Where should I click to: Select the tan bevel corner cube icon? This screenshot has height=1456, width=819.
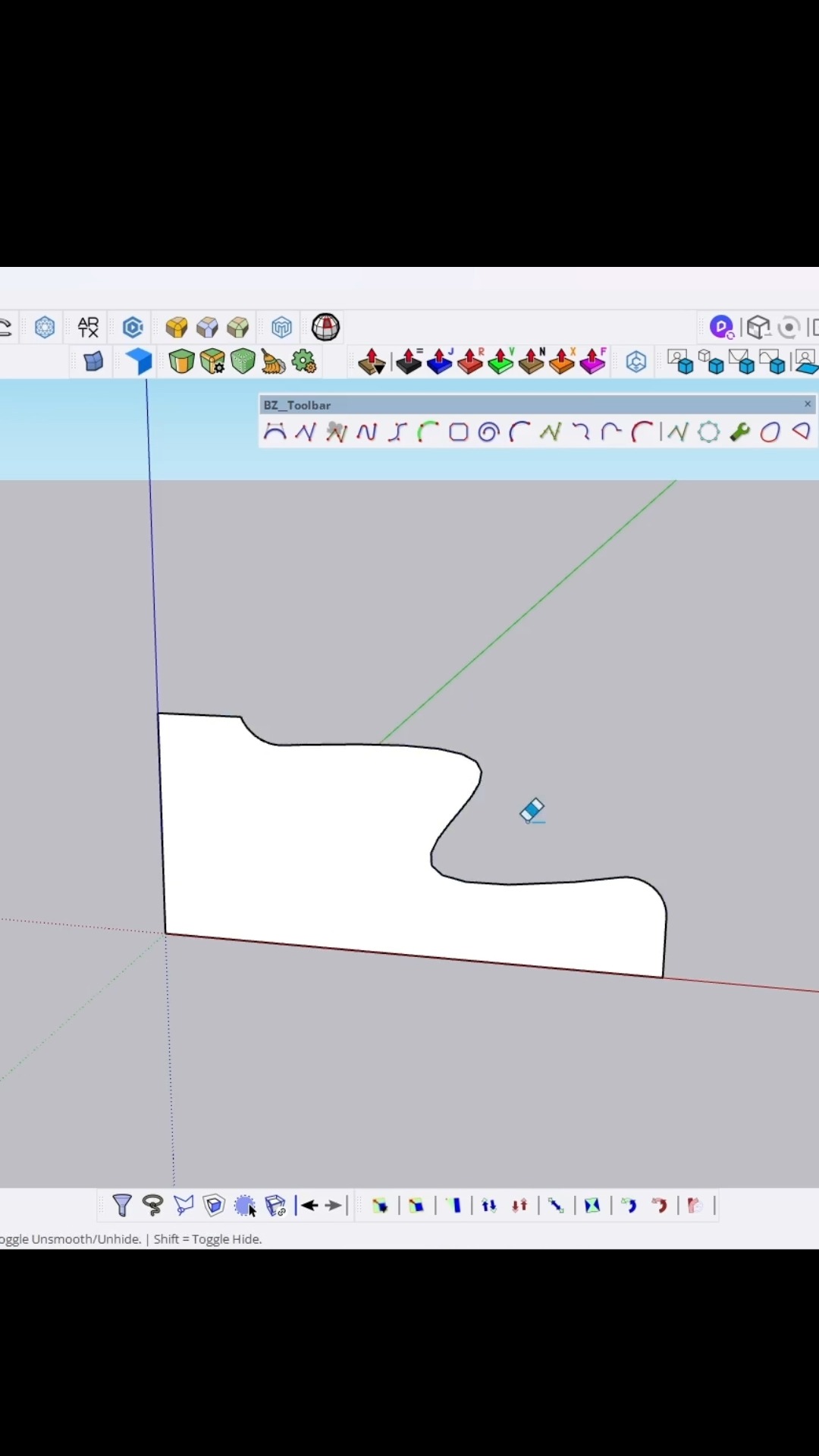pyautogui.click(x=237, y=328)
